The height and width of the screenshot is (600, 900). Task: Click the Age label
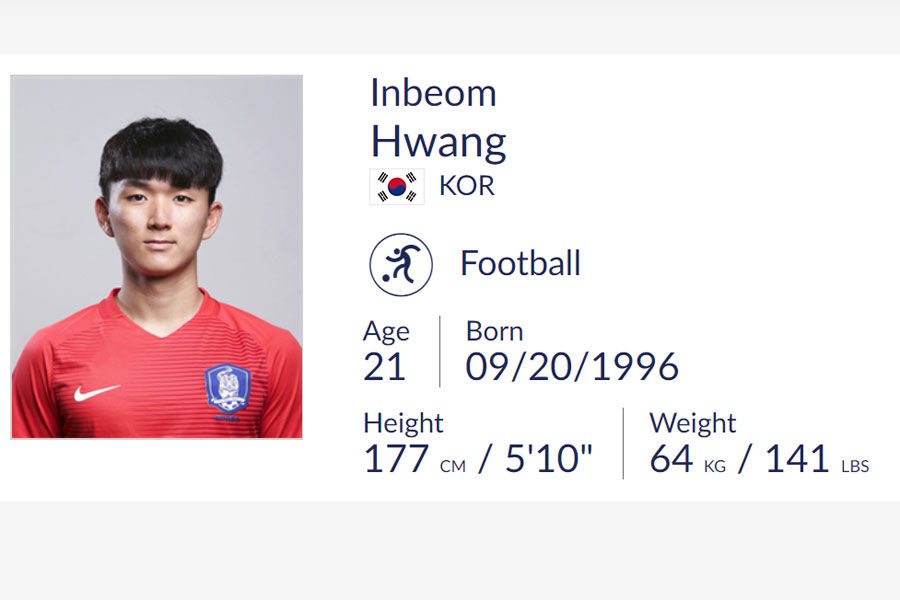coord(386,332)
